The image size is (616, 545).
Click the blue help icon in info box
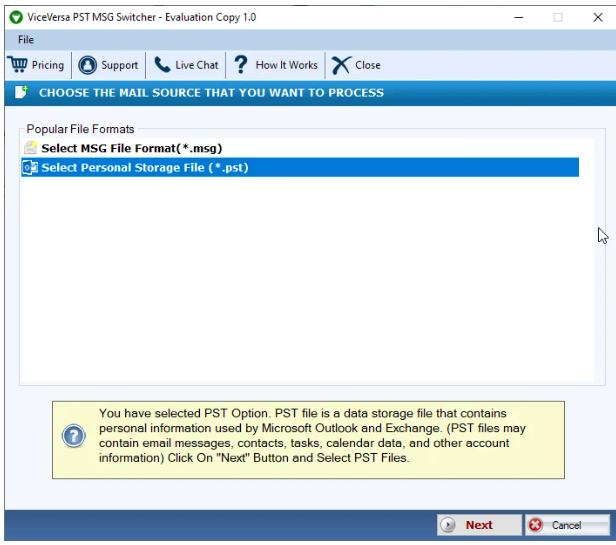coord(74,436)
